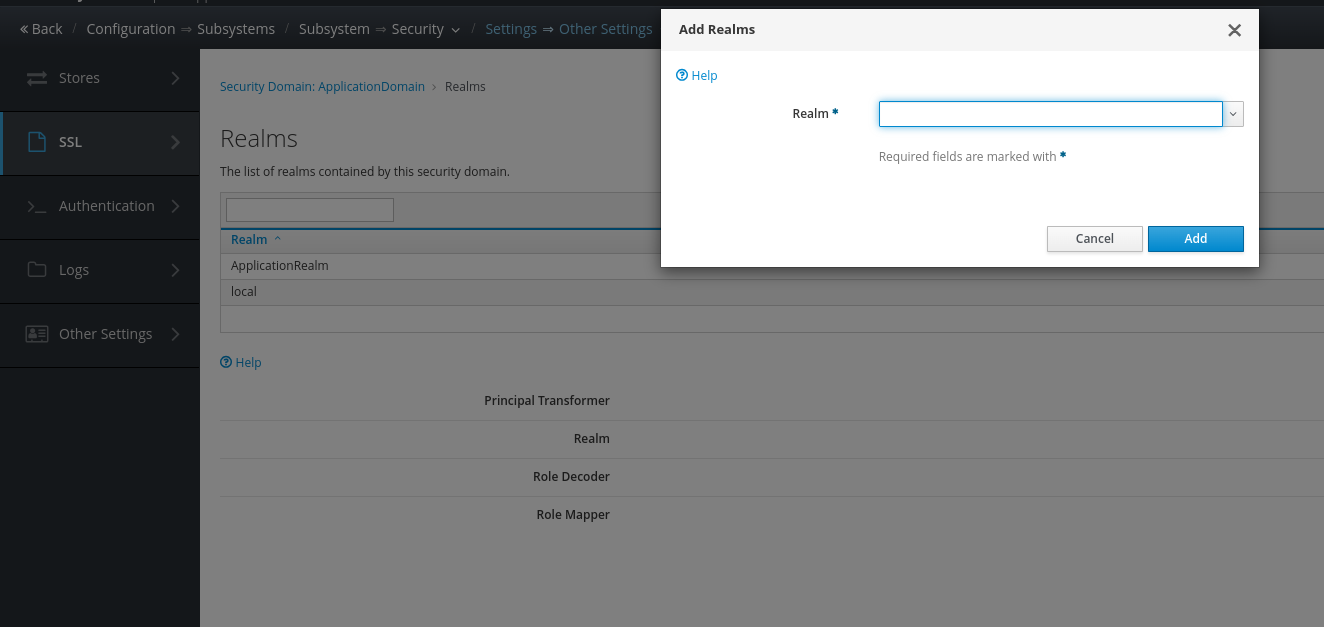Select the ApplicationRealm table row
This screenshot has width=1324, height=627.
[x=280, y=266]
